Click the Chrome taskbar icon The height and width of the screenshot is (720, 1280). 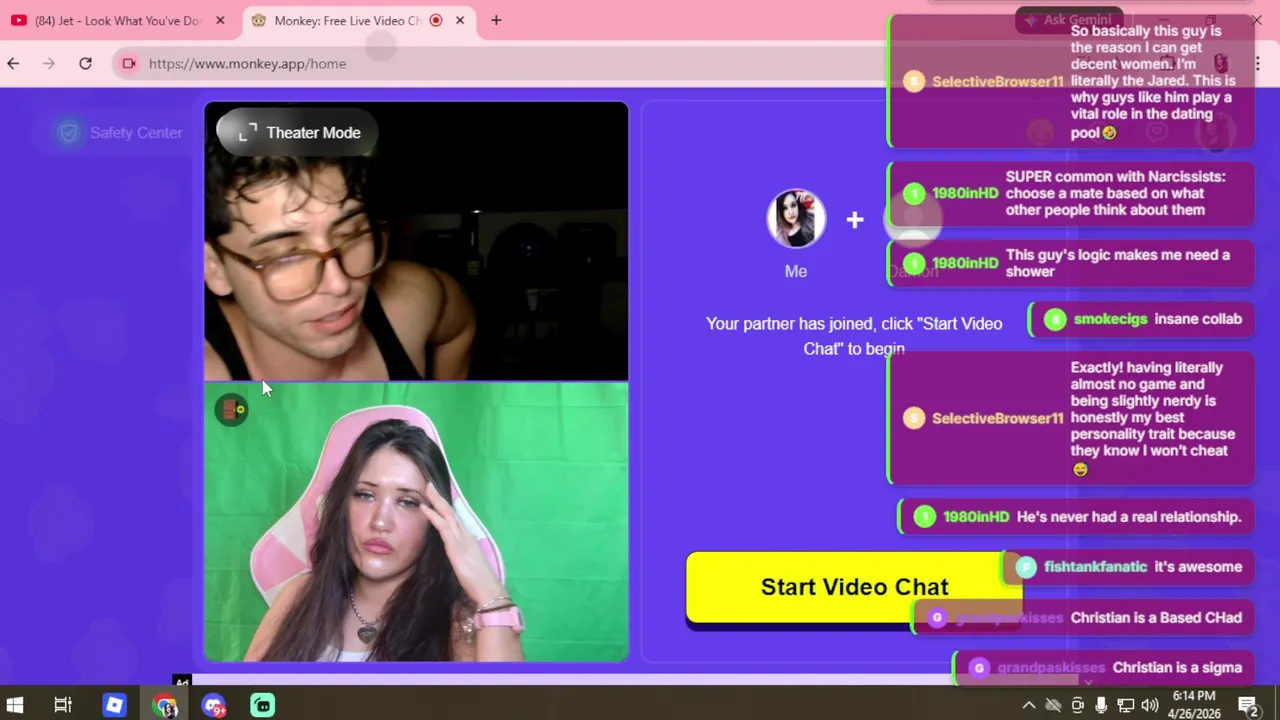coord(165,705)
